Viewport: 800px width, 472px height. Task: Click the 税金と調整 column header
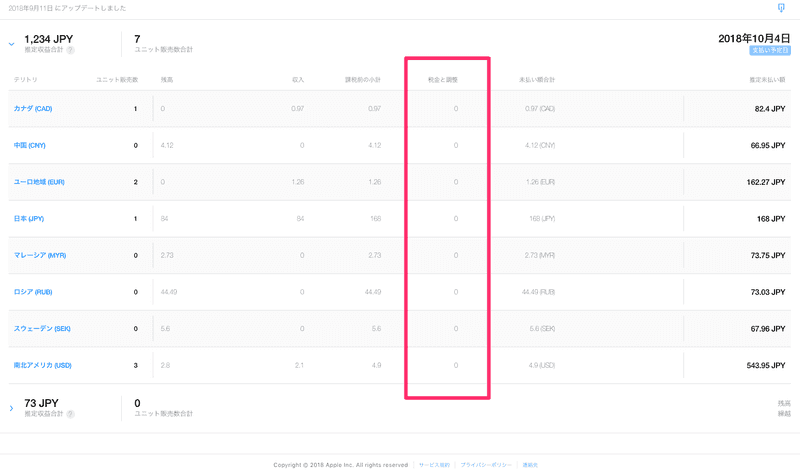(x=443, y=80)
